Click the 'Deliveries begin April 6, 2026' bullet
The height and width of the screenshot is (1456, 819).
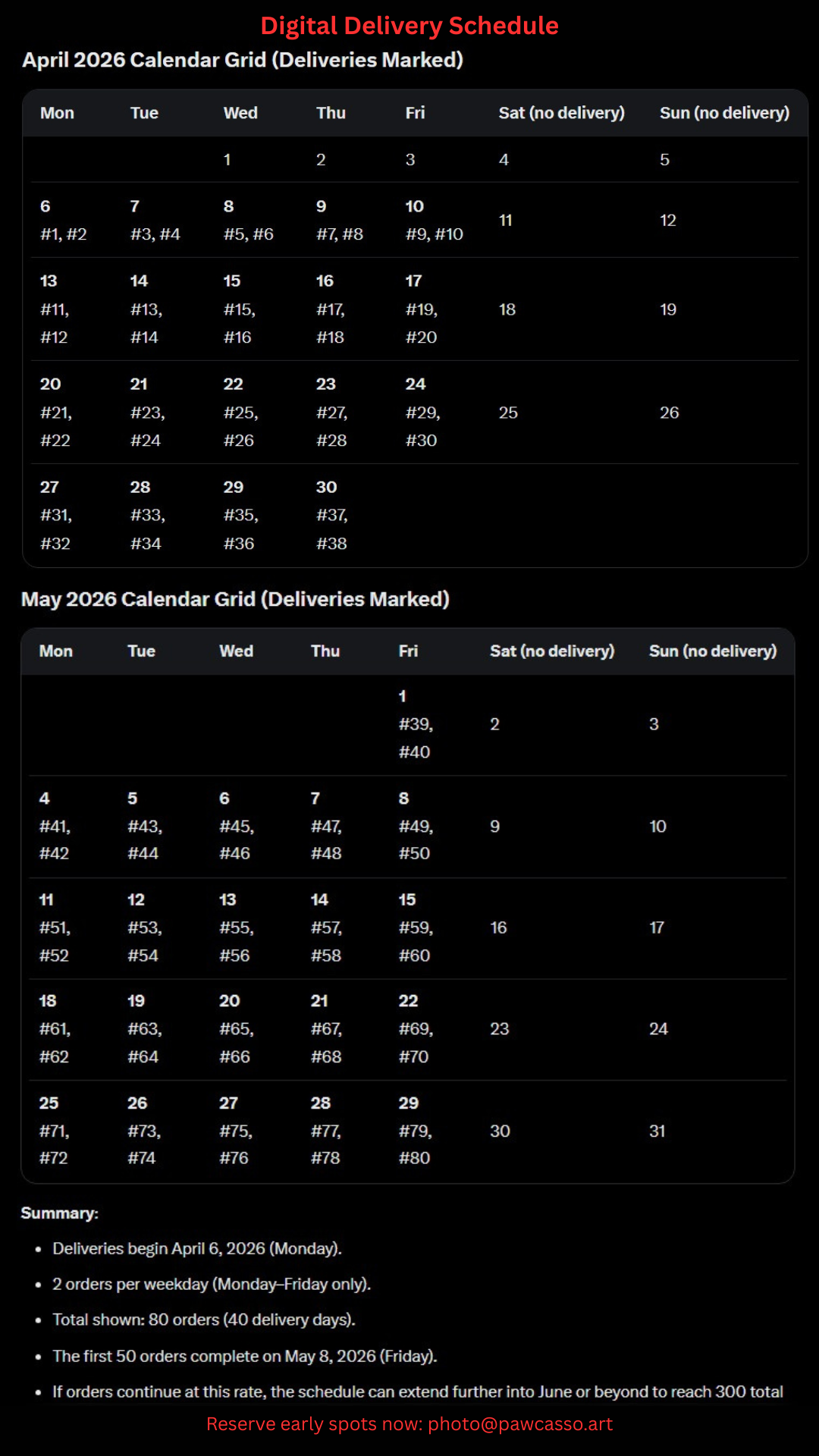(x=197, y=1249)
